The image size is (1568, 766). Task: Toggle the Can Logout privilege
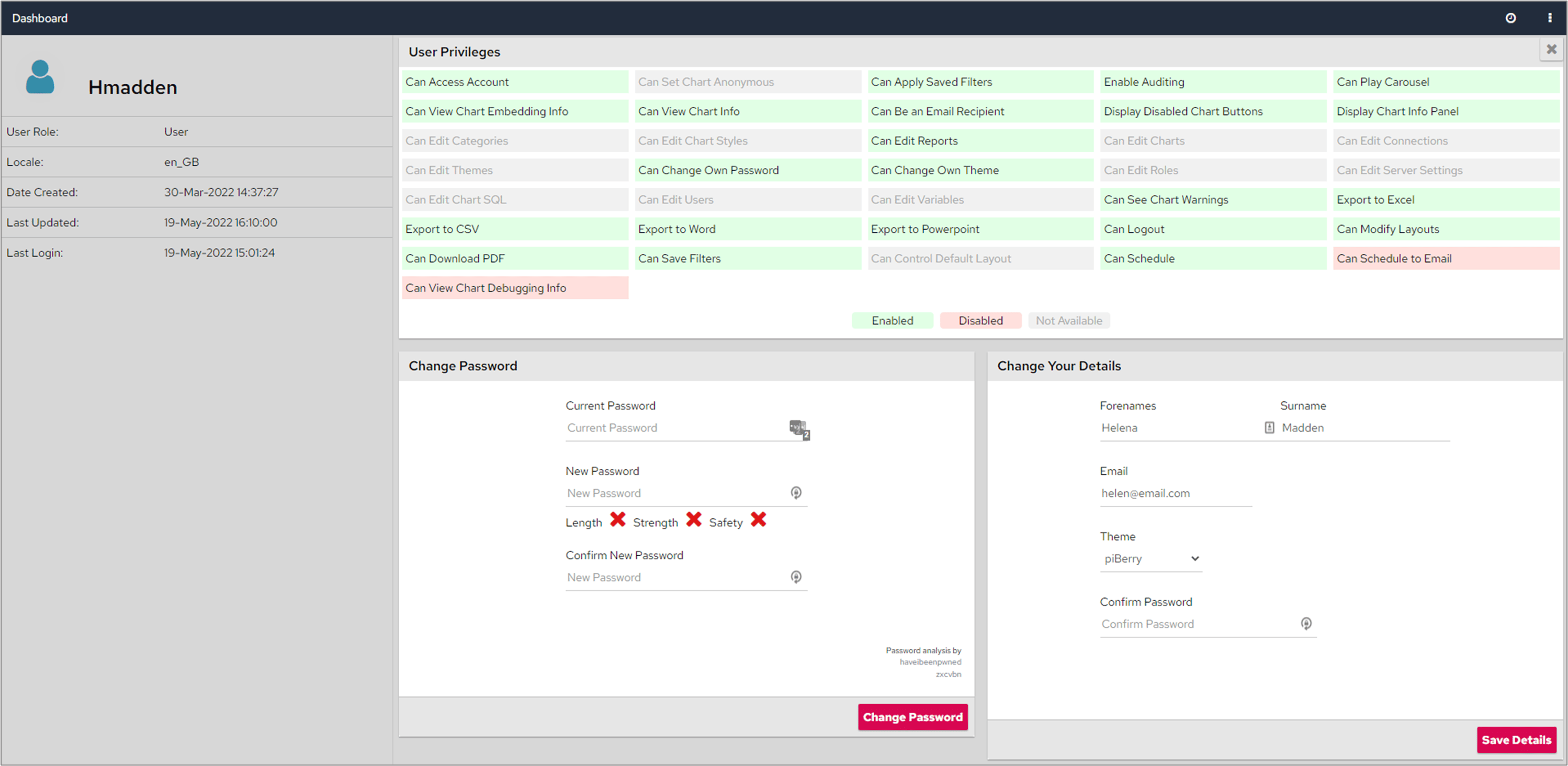coord(1213,229)
